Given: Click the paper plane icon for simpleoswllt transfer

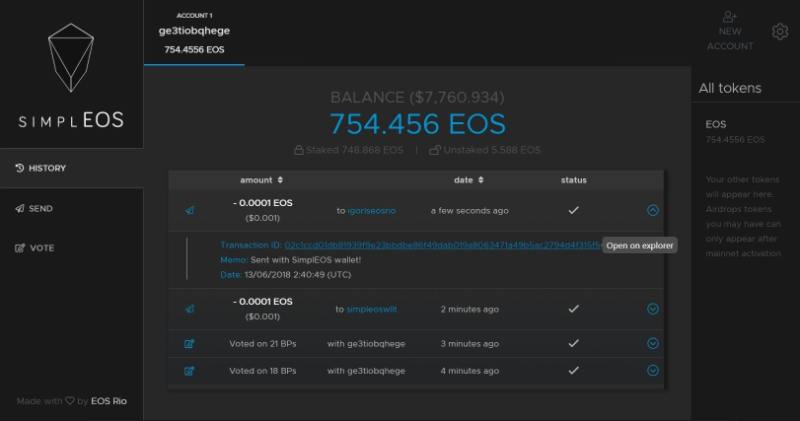Looking at the screenshot, I should (189, 309).
